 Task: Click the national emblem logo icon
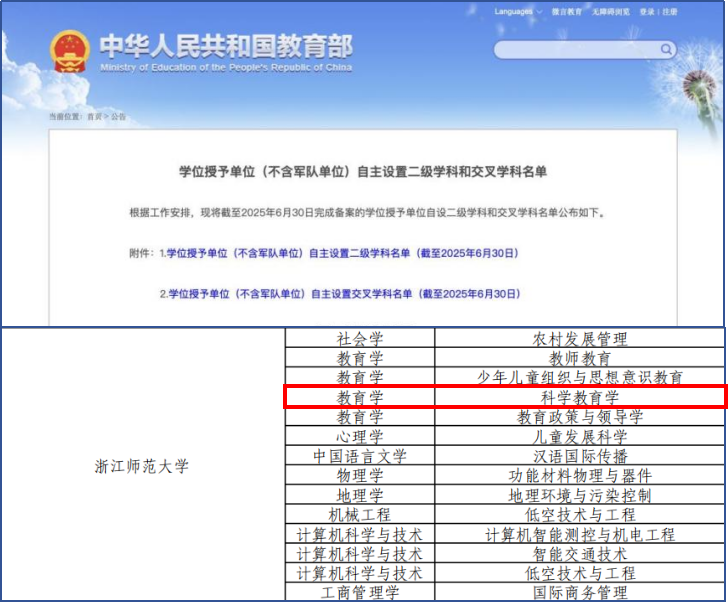[69, 52]
